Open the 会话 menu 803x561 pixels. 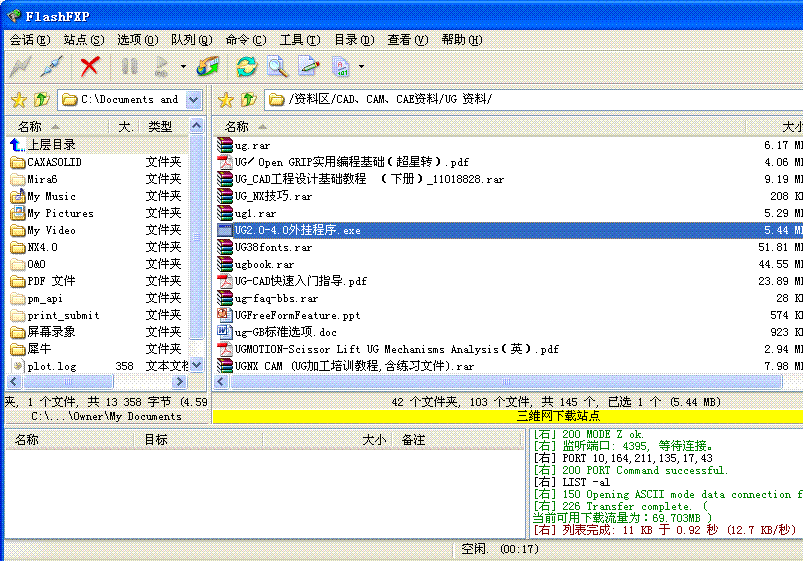(30, 40)
